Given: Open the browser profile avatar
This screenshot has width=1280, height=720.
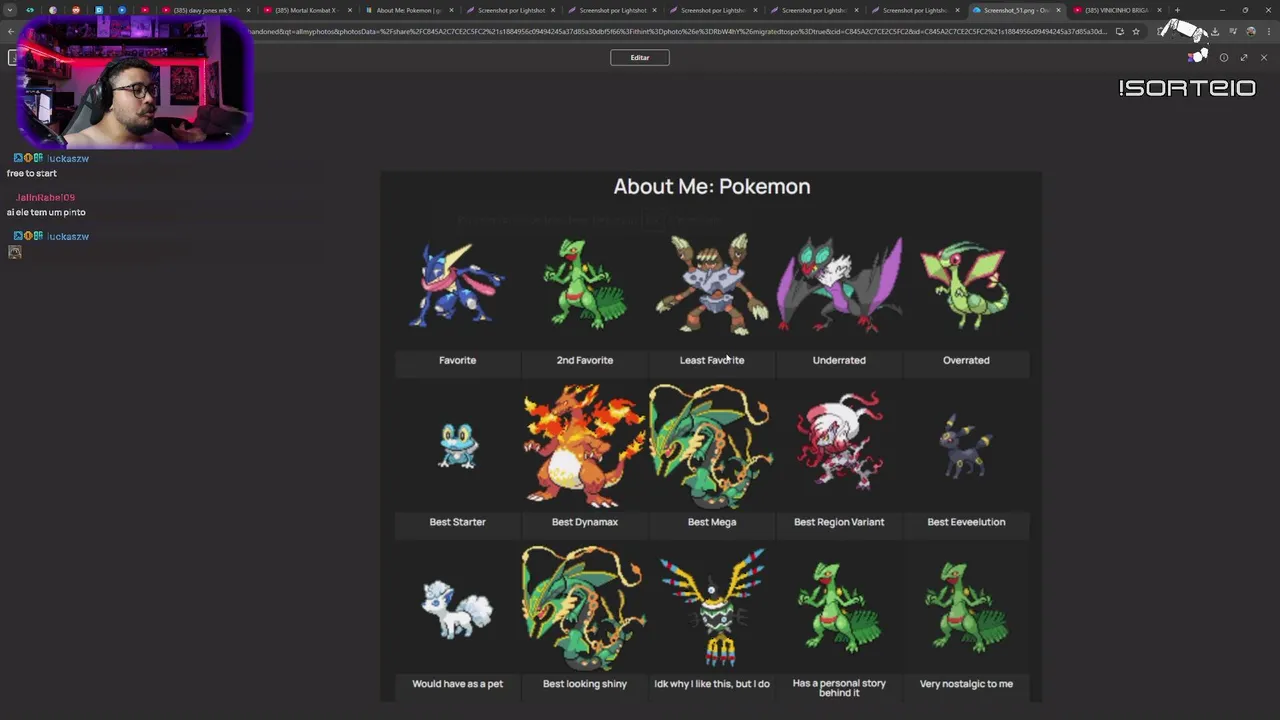Looking at the screenshot, I should [x=1250, y=31].
